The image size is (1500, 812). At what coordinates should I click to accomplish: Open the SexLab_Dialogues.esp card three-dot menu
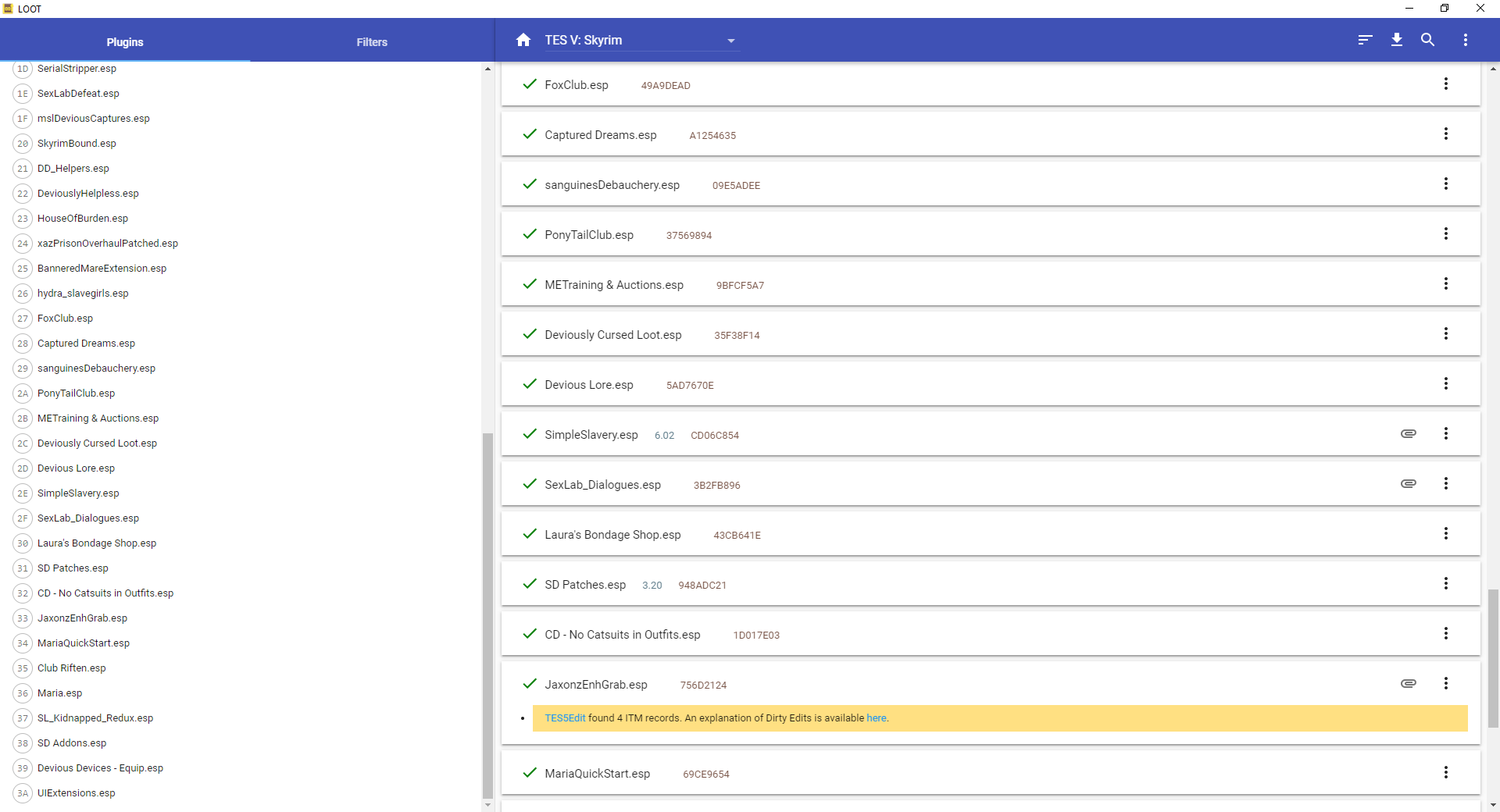point(1446,483)
